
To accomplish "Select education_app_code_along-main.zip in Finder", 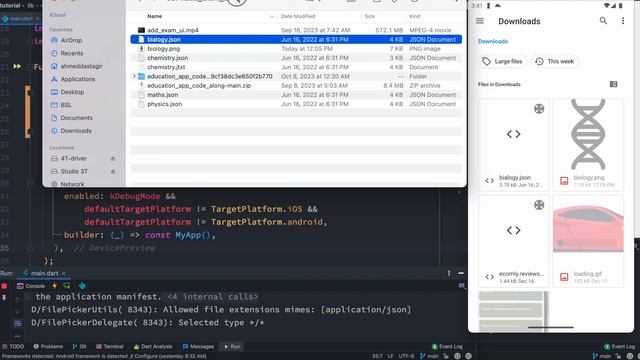I will click(x=296, y=85).
